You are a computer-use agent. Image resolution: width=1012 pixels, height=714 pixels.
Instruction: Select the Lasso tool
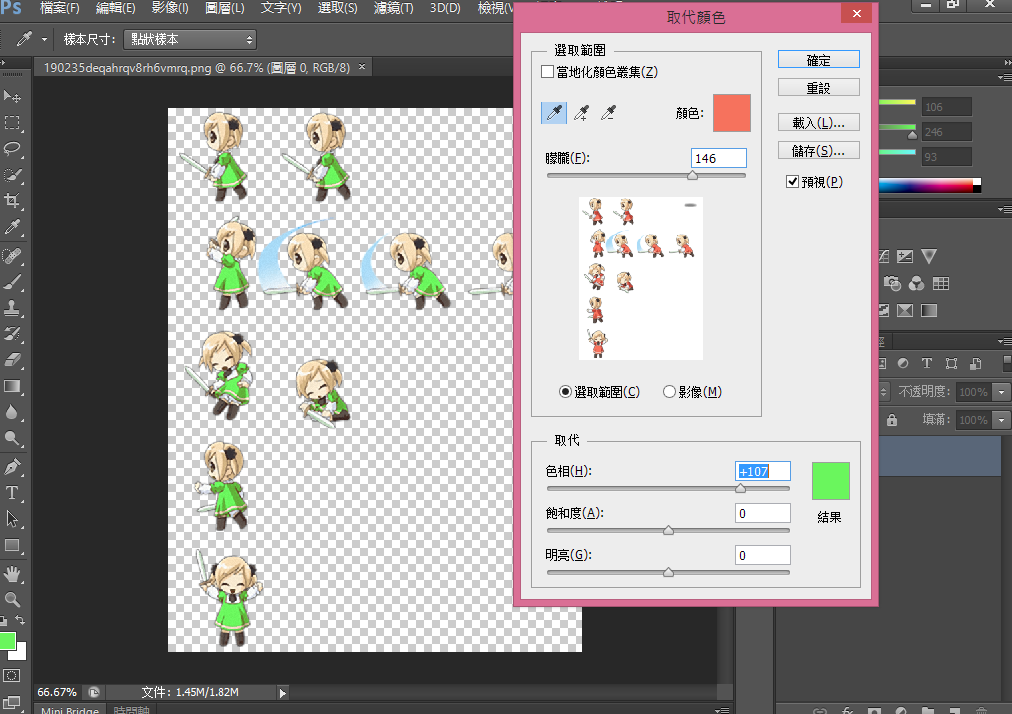click(12, 148)
